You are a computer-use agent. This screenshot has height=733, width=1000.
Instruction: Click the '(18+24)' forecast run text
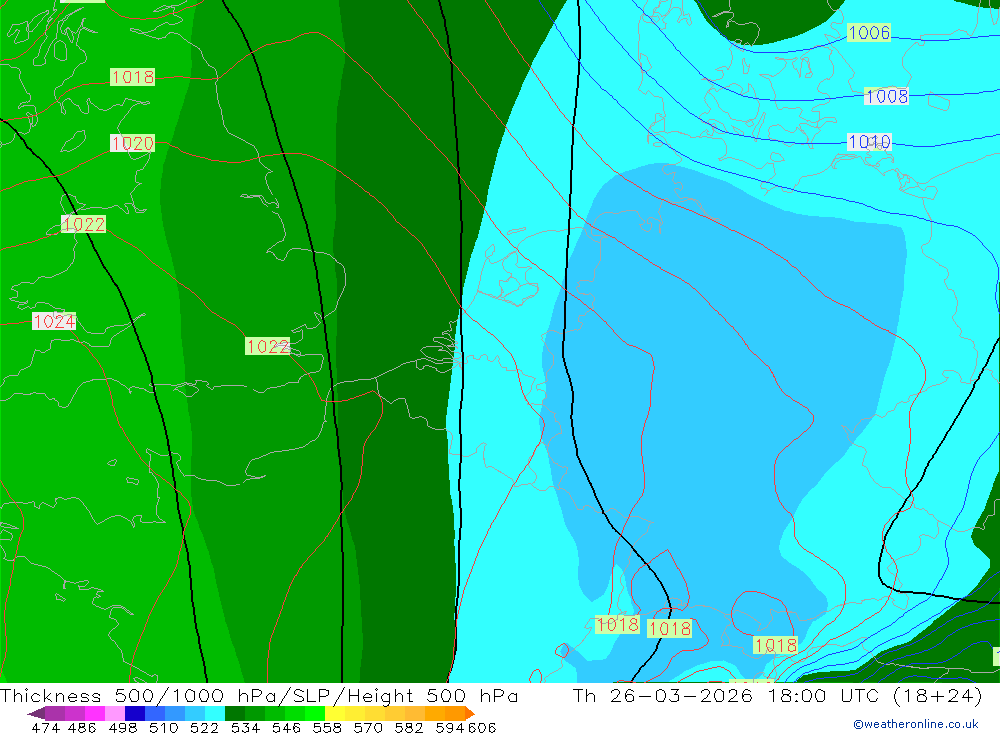point(938,695)
